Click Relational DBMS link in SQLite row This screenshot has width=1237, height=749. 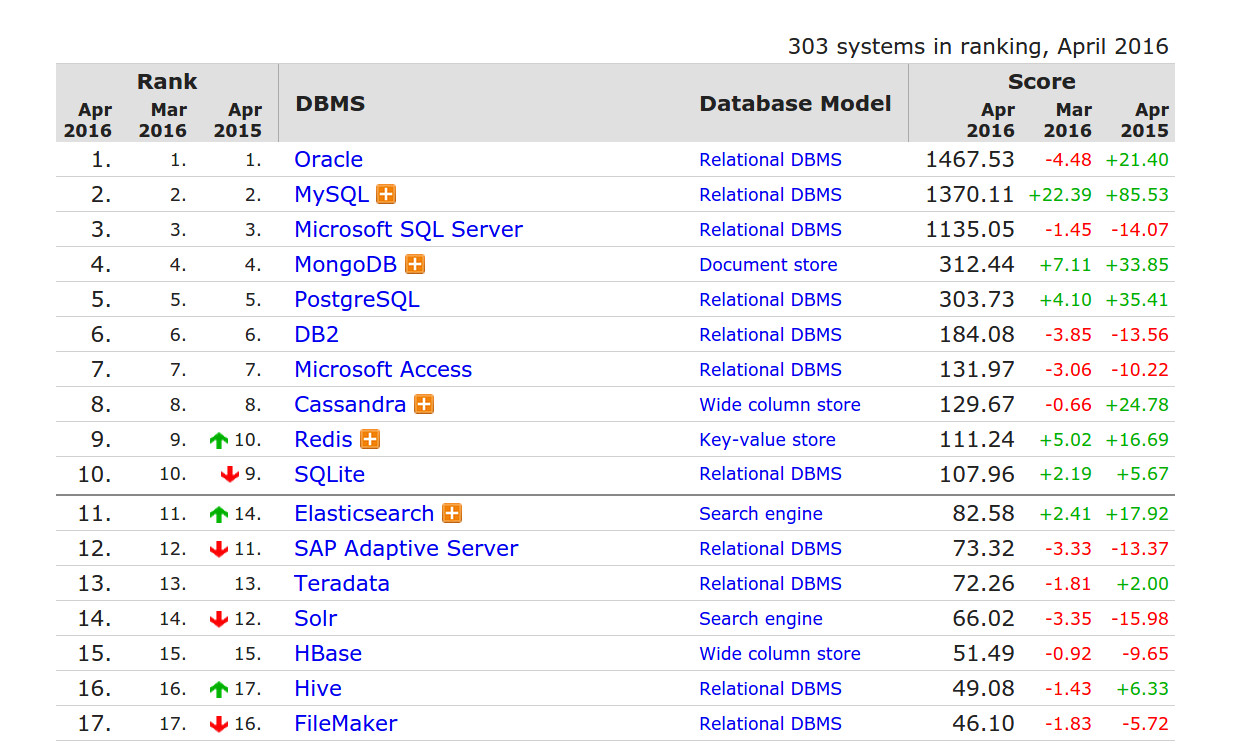pyautogui.click(x=770, y=474)
